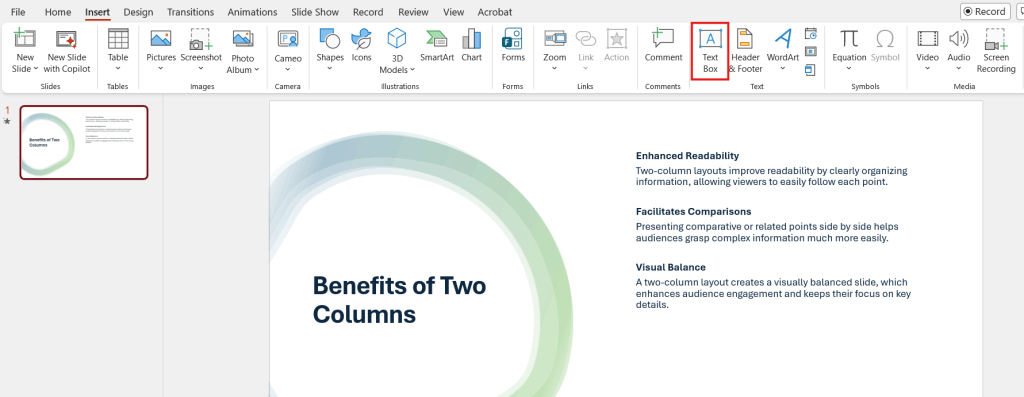Click the Shapes icon
1024x397 pixels.
coord(330,39)
